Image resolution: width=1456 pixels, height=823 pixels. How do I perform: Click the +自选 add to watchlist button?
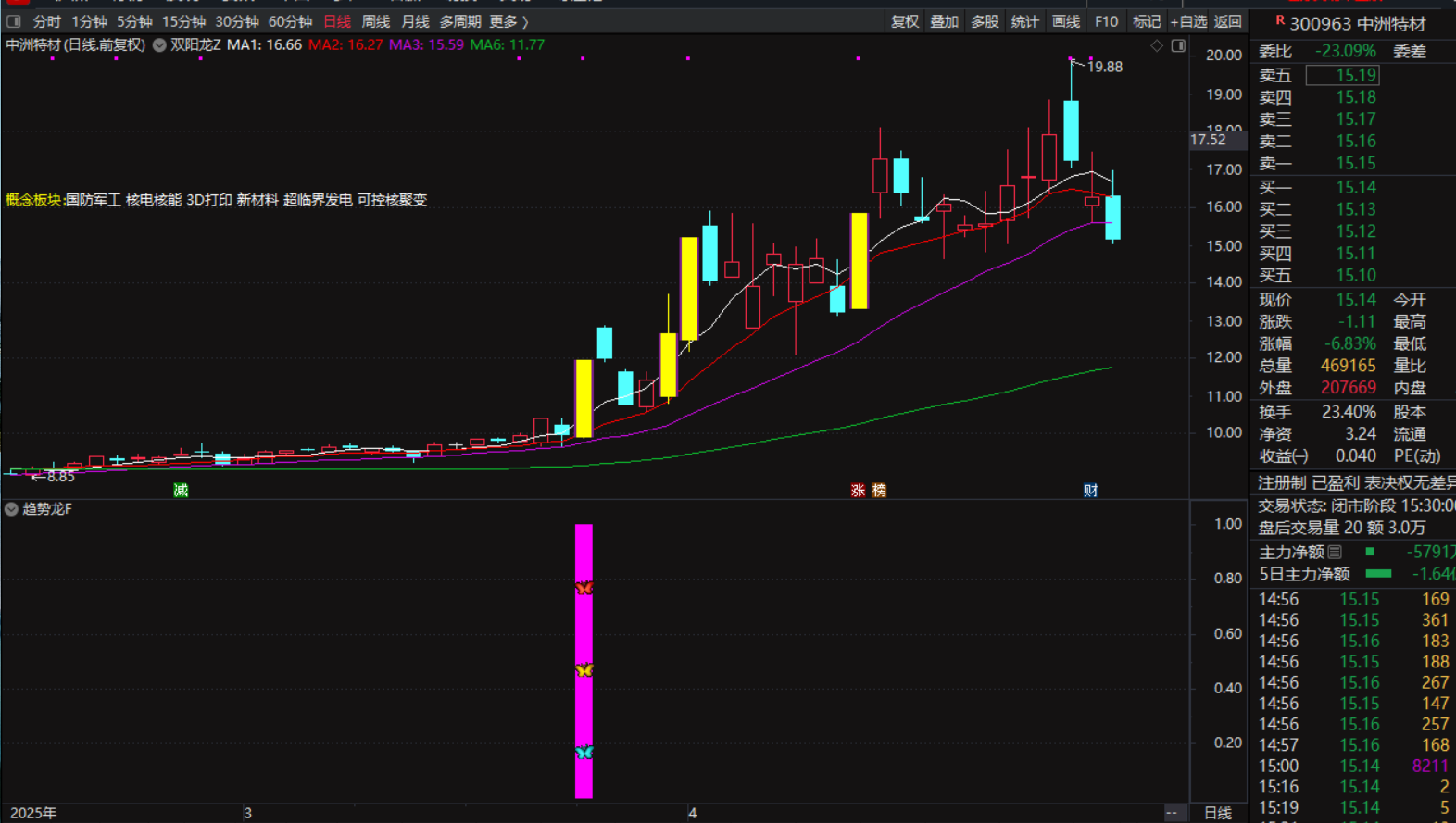pos(1187,21)
